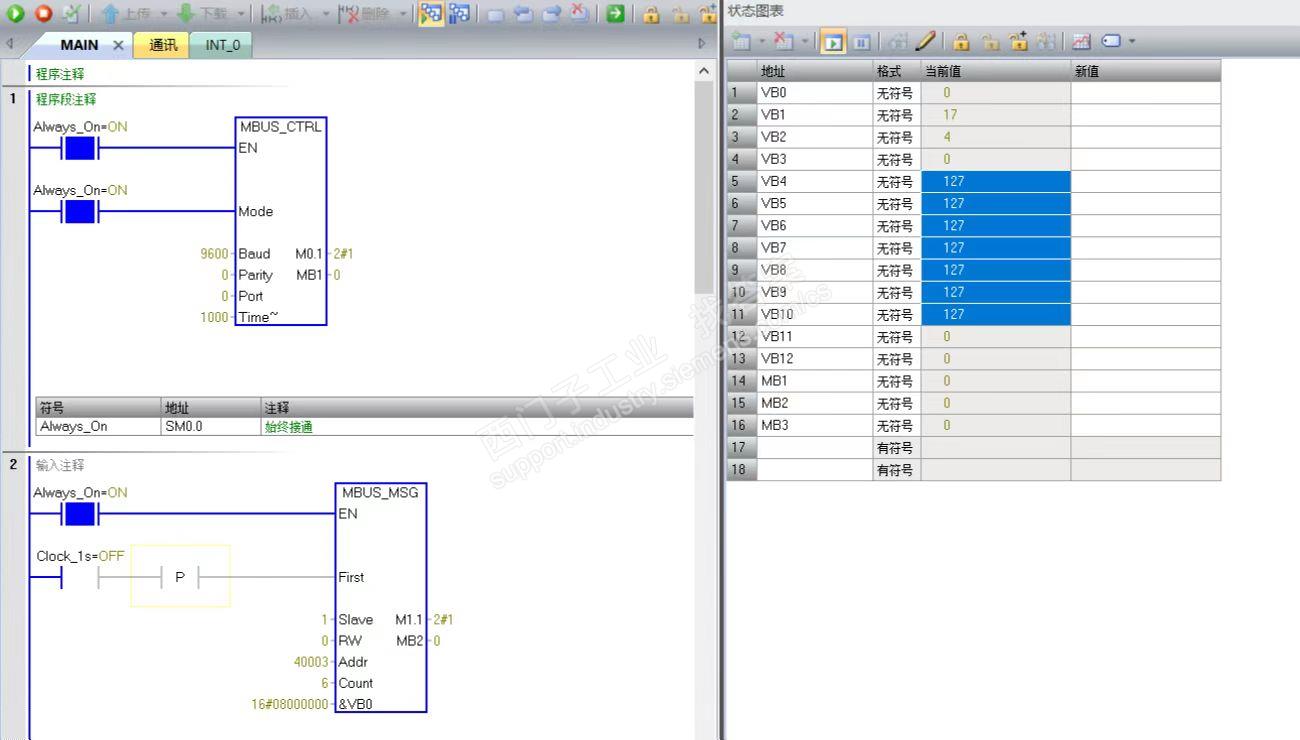The image size is (1300, 740).
Task: Click the pencil Write All icon
Action: (926, 41)
